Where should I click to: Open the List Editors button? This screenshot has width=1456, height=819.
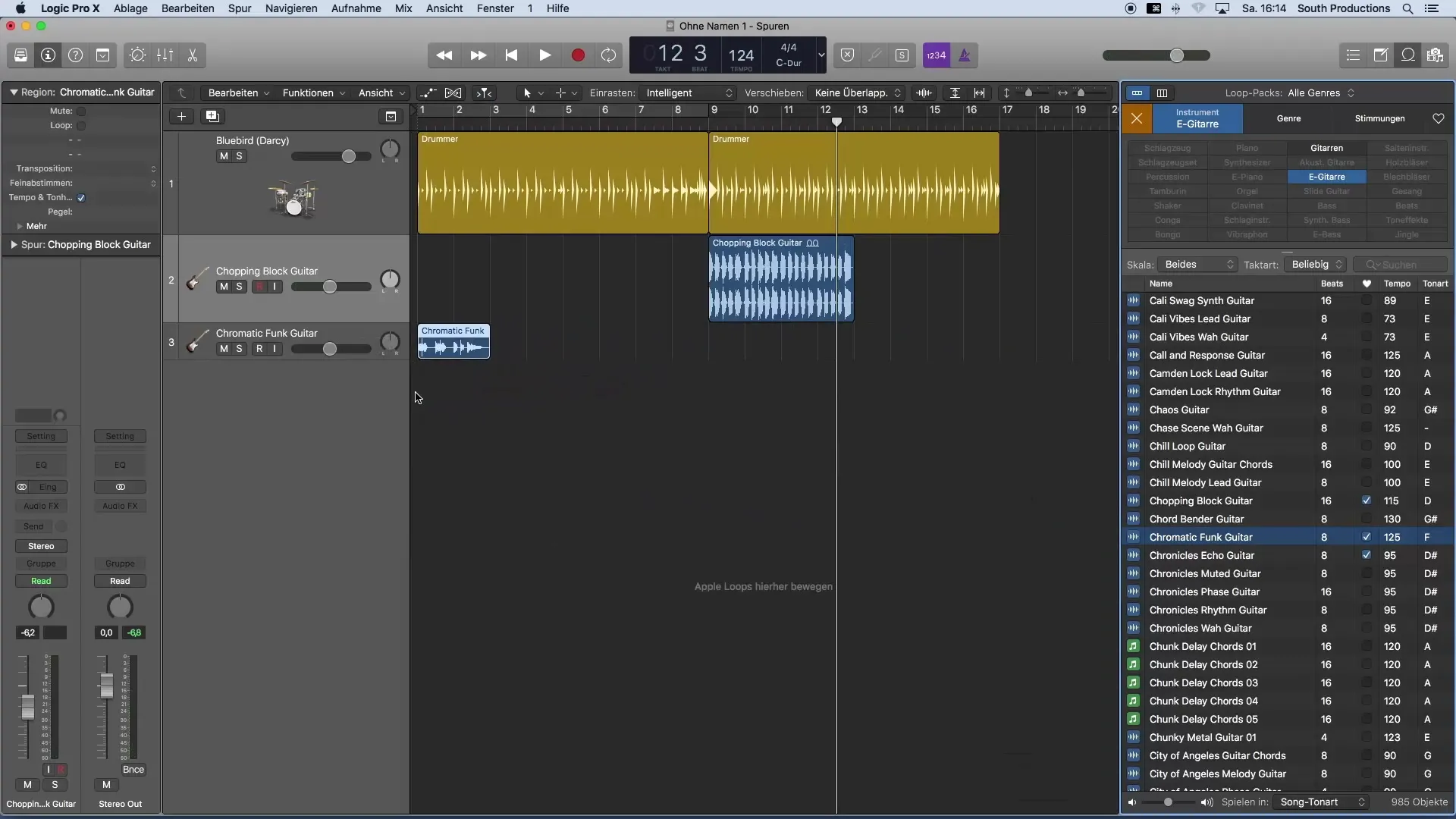click(x=1354, y=55)
